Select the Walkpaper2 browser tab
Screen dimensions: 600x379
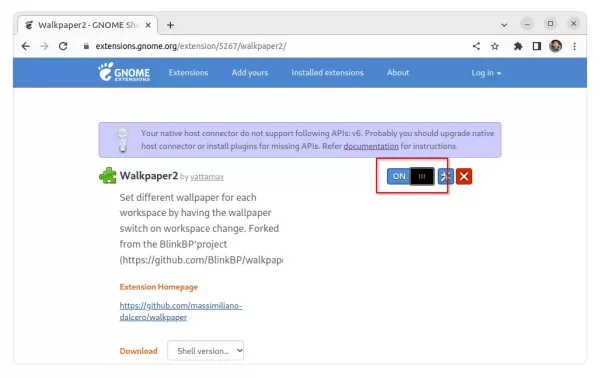88,25
